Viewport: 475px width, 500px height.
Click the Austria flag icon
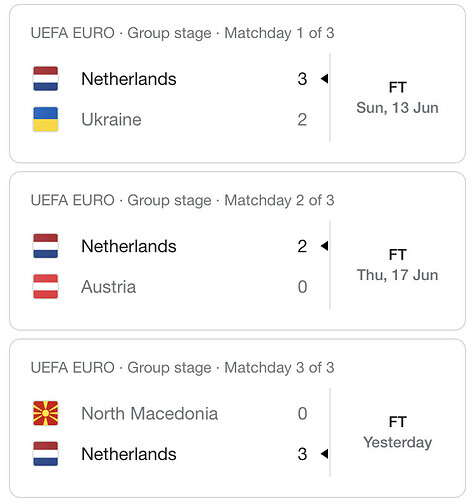[46, 286]
